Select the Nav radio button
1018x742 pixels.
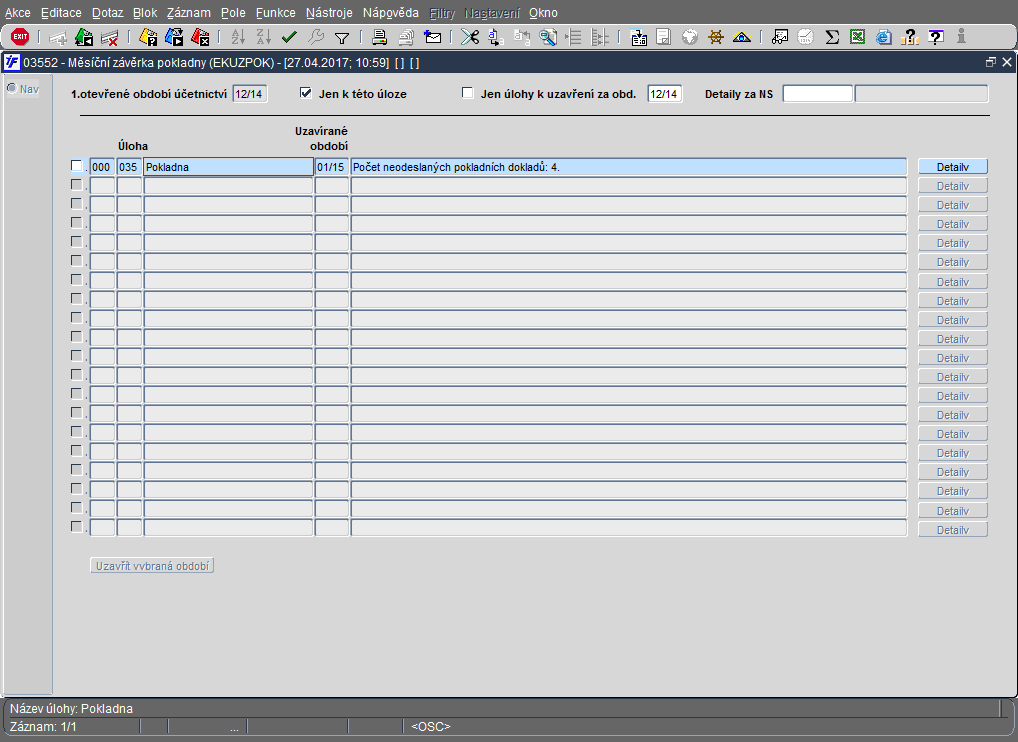coord(12,88)
